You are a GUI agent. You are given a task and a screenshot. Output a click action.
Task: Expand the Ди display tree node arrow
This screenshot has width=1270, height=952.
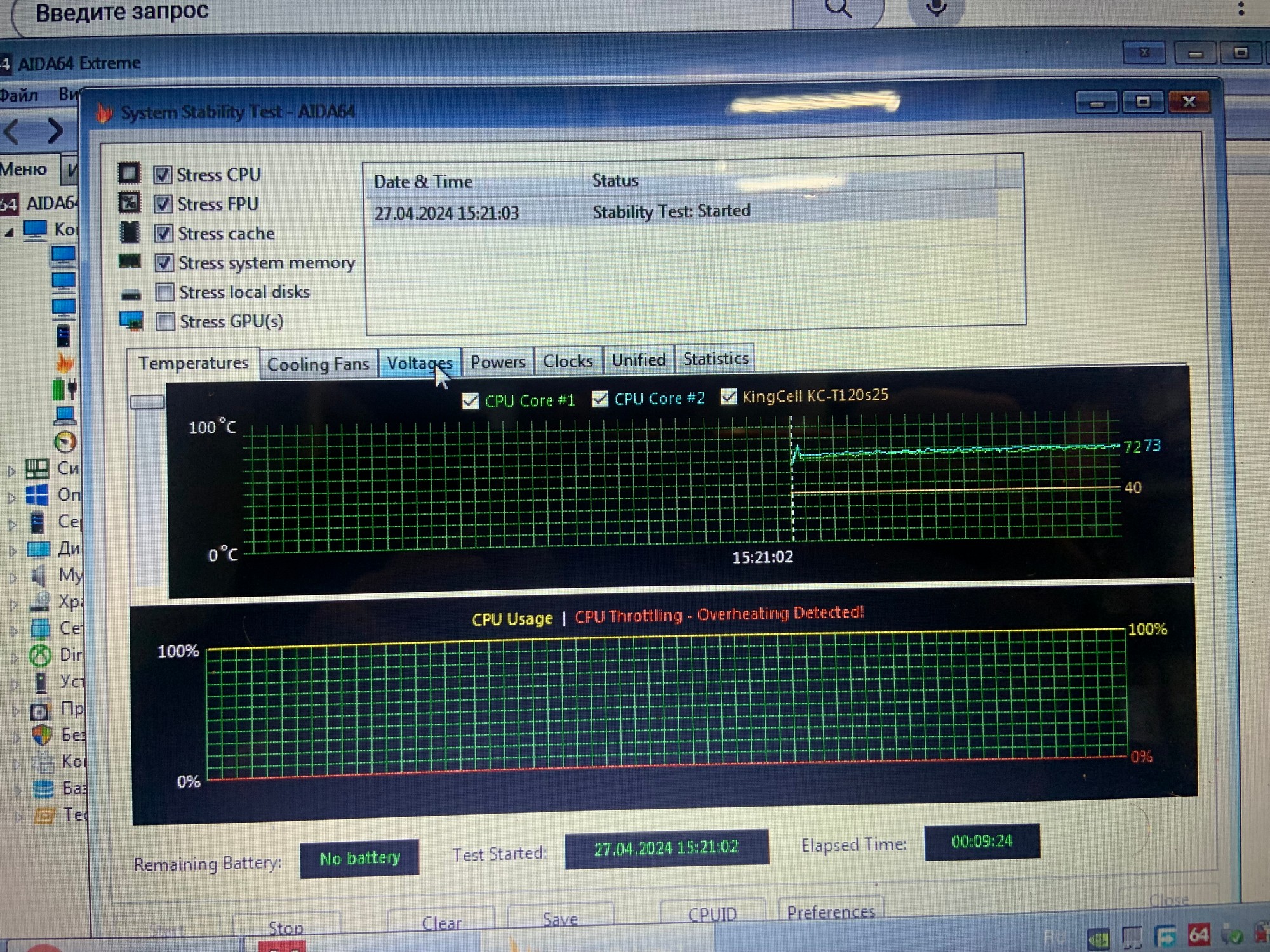pyautogui.click(x=12, y=552)
